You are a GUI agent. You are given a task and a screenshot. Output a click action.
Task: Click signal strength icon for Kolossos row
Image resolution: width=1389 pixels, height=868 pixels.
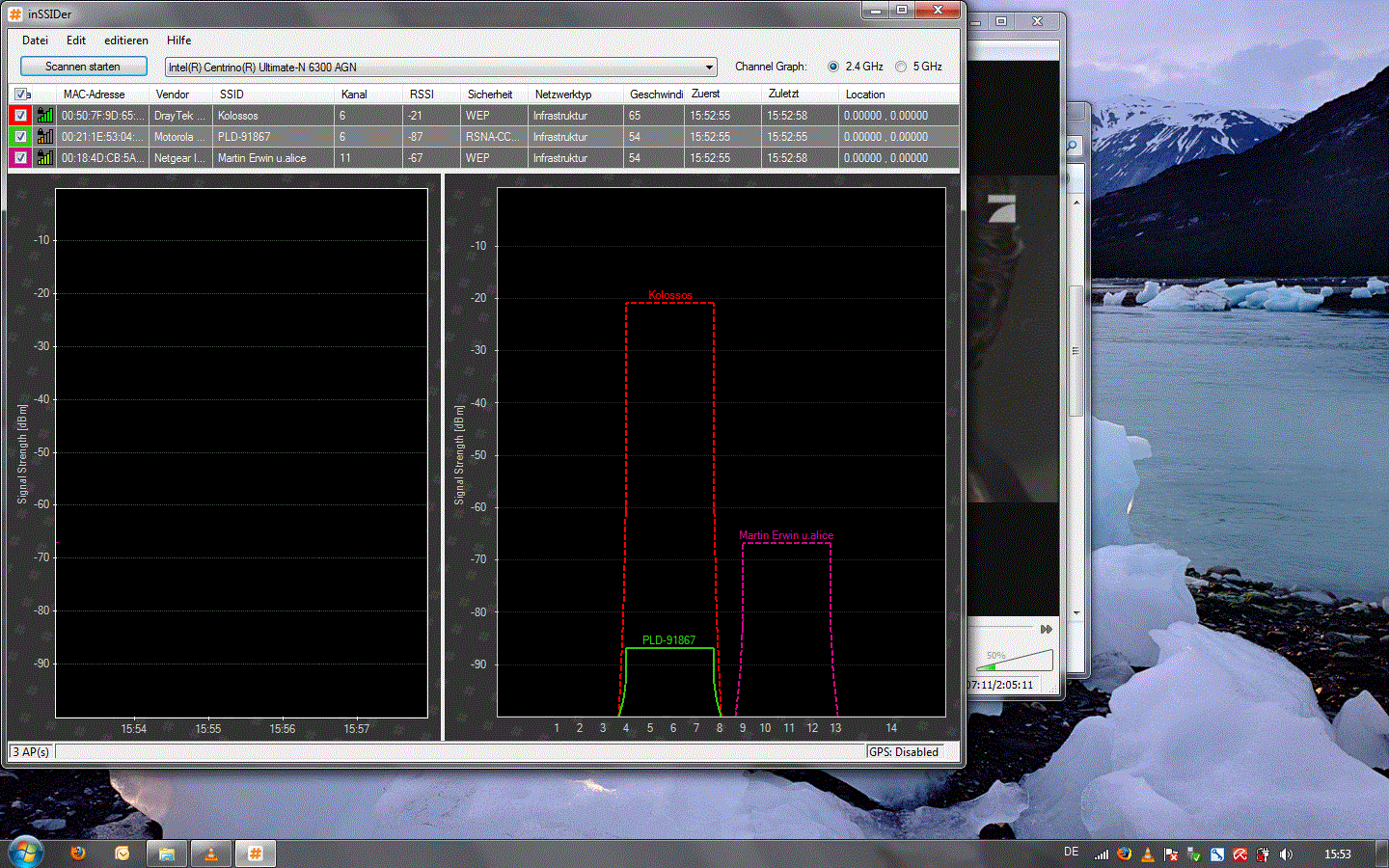coord(44,115)
